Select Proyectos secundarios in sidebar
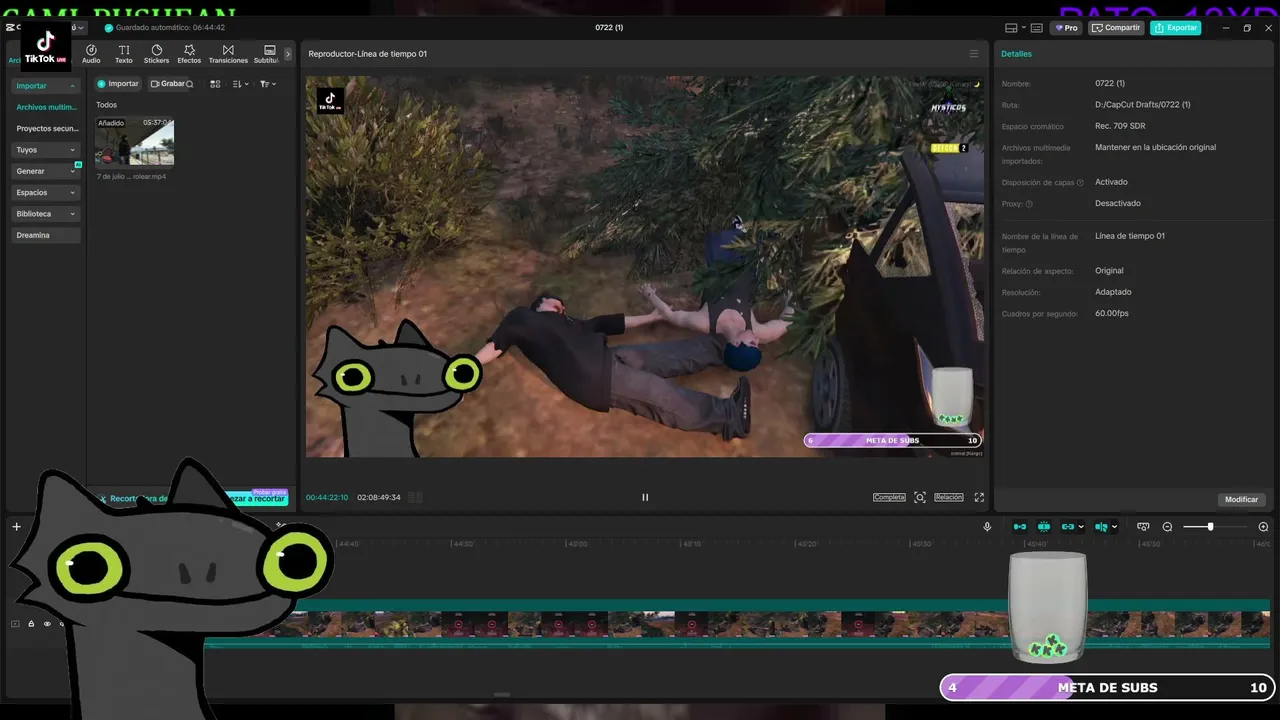This screenshot has height=720, width=1280. [46, 129]
